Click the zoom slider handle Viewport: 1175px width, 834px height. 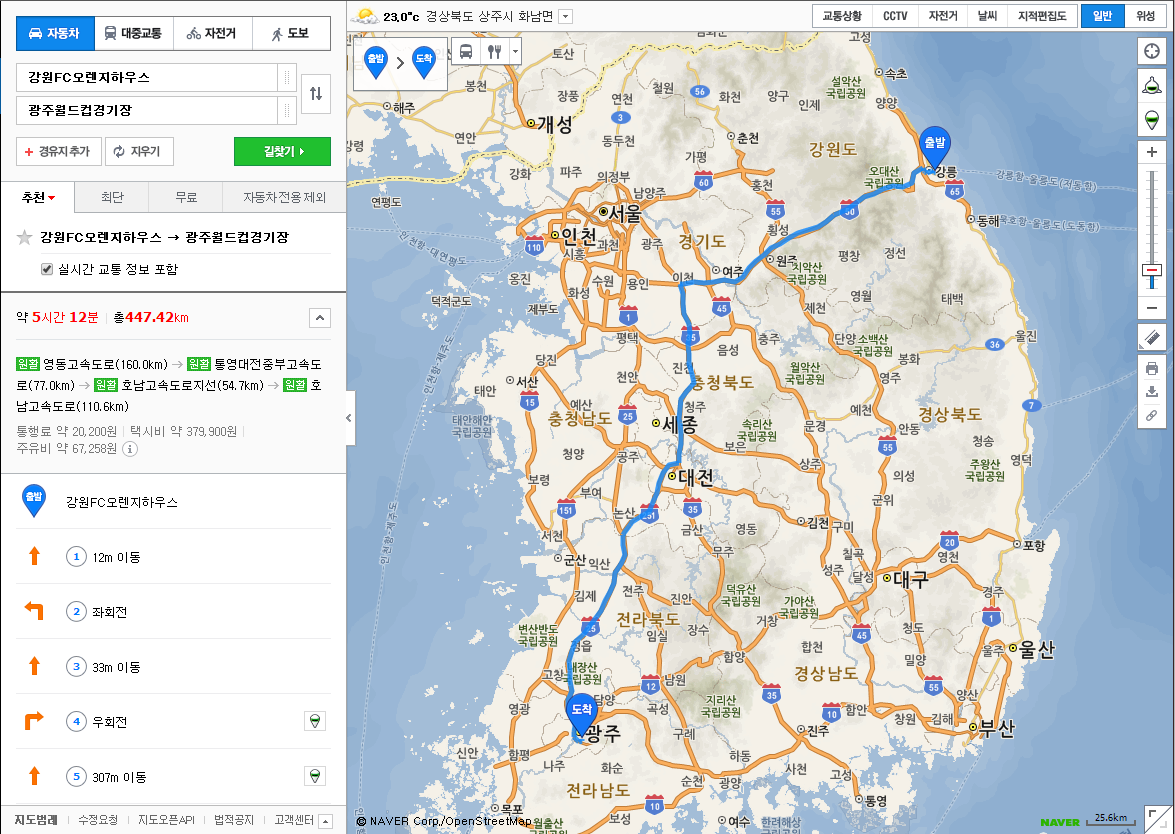[x=1152, y=271]
